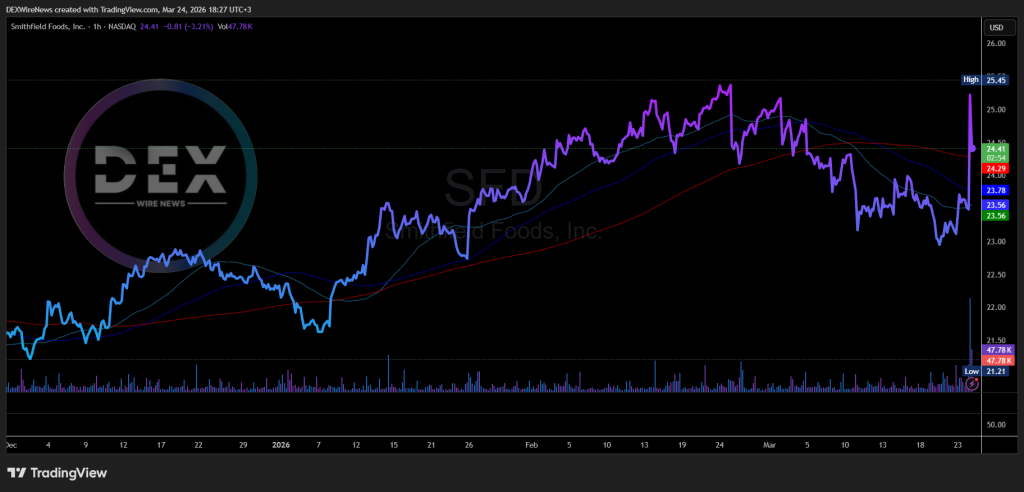This screenshot has height=492, width=1024.
Task: Click the green 23.56 indicator label
Action: tap(997, 216)
